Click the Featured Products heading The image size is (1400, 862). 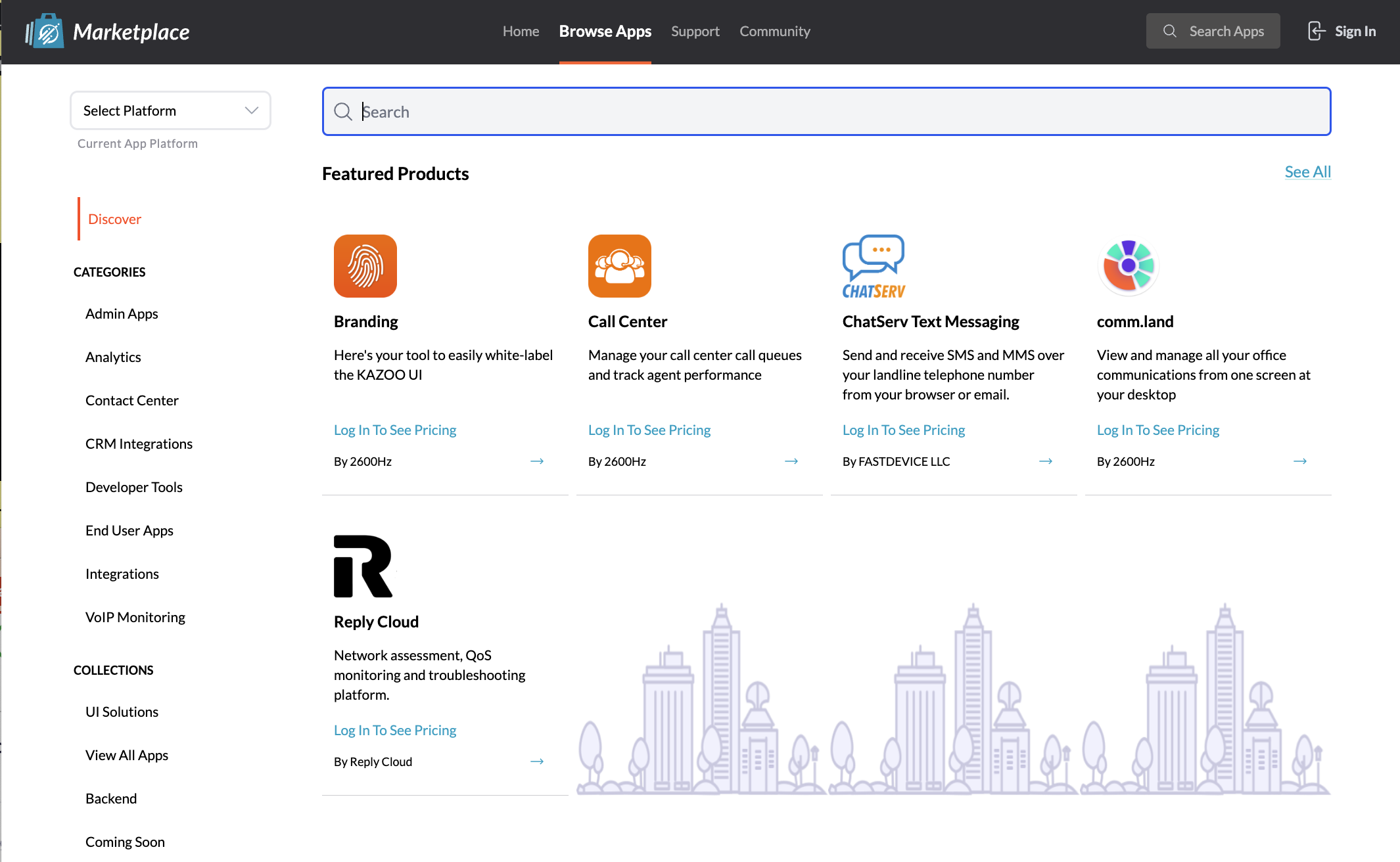[x=395, y=173]
